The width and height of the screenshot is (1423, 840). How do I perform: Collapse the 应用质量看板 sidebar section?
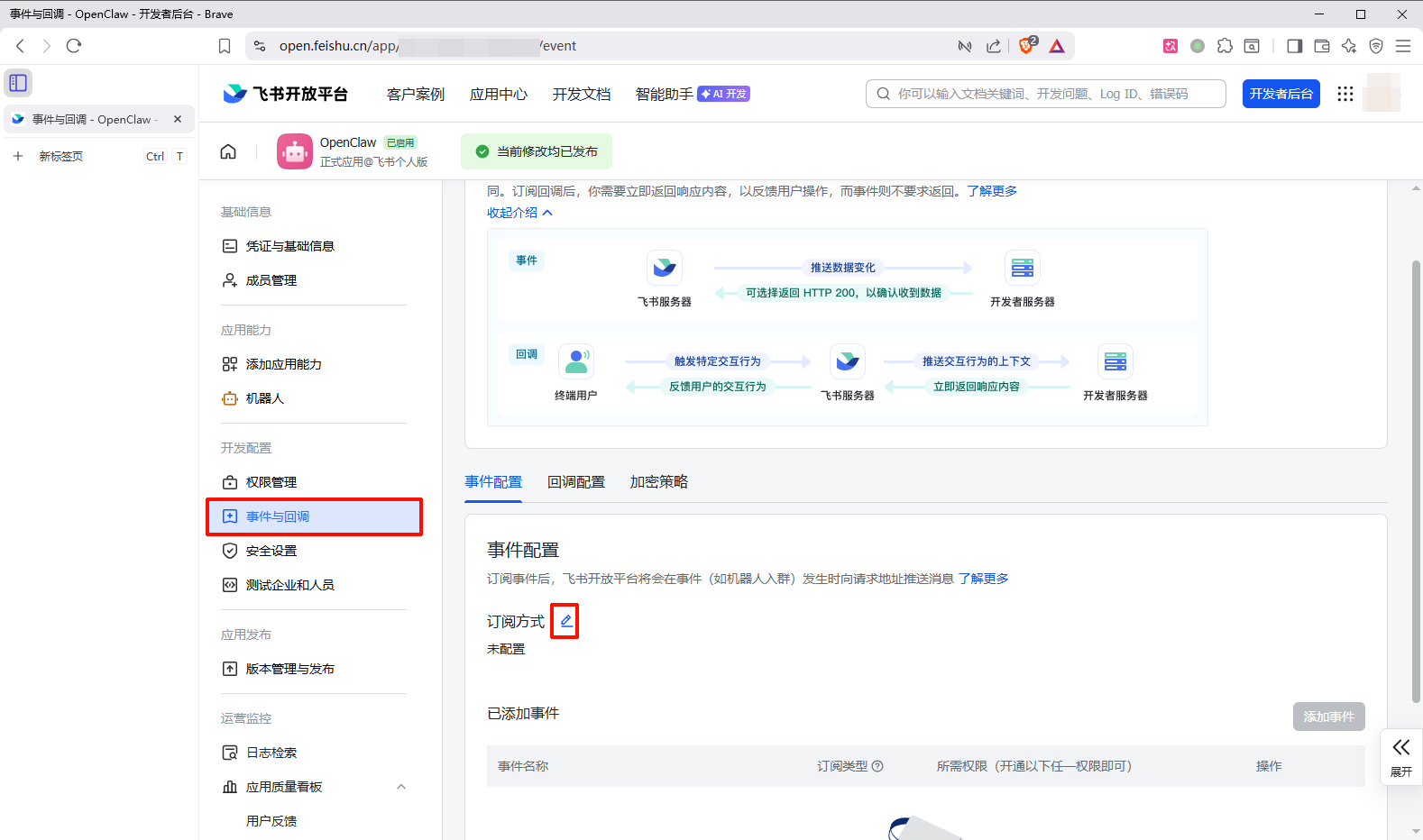(x=401, y=787)
